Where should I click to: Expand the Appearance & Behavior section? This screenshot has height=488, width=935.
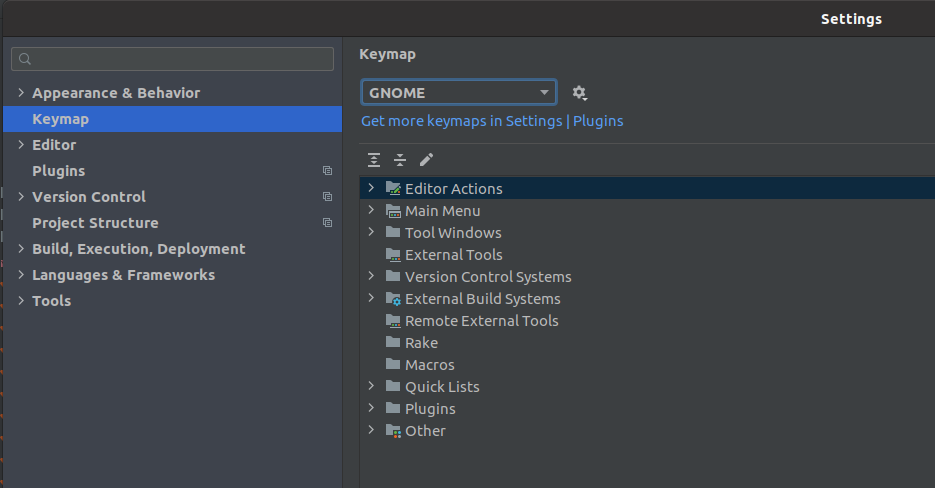(21, 93)
